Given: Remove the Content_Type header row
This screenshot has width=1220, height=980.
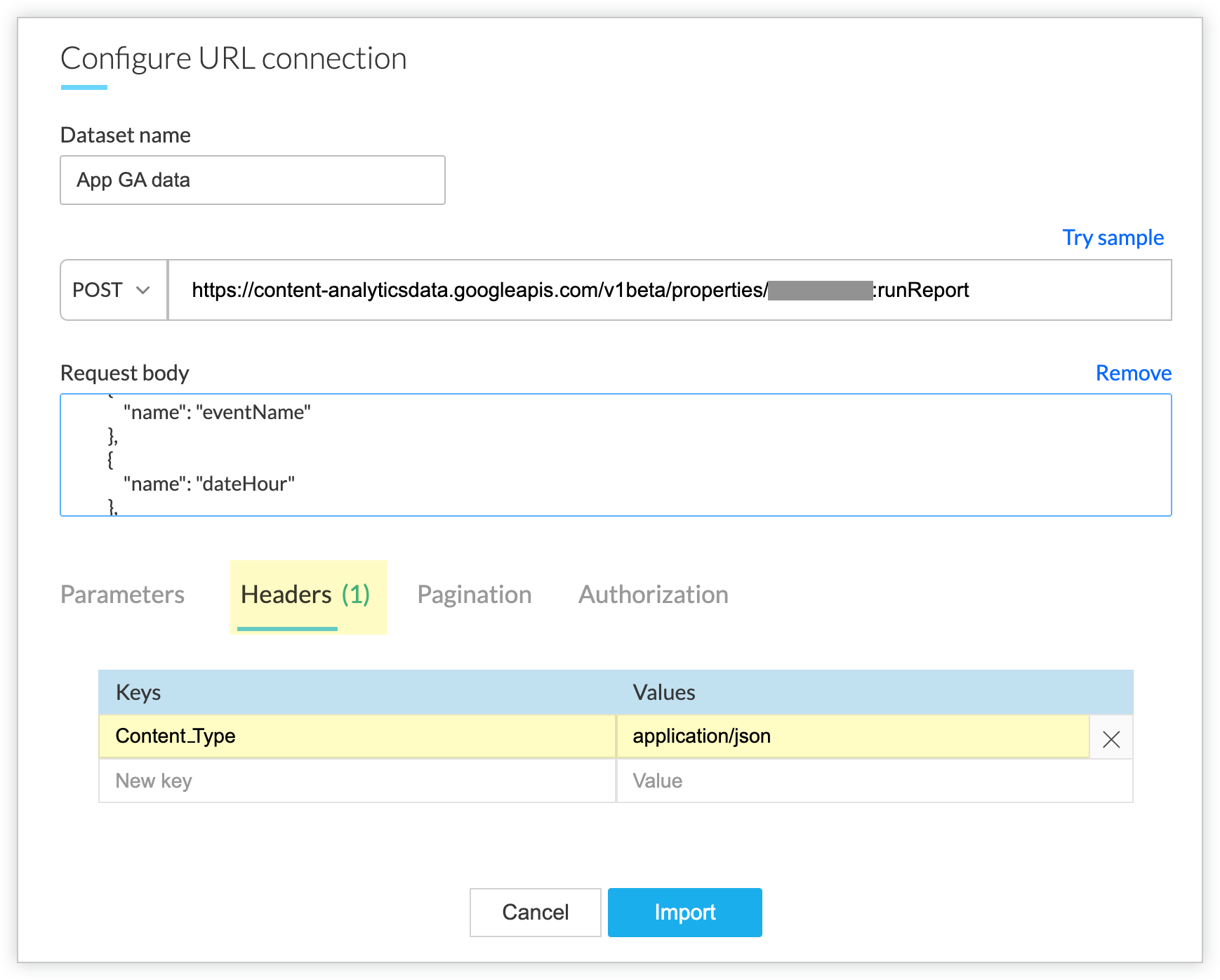Looking at the screenshot, I should click(x=1110, y=739).
